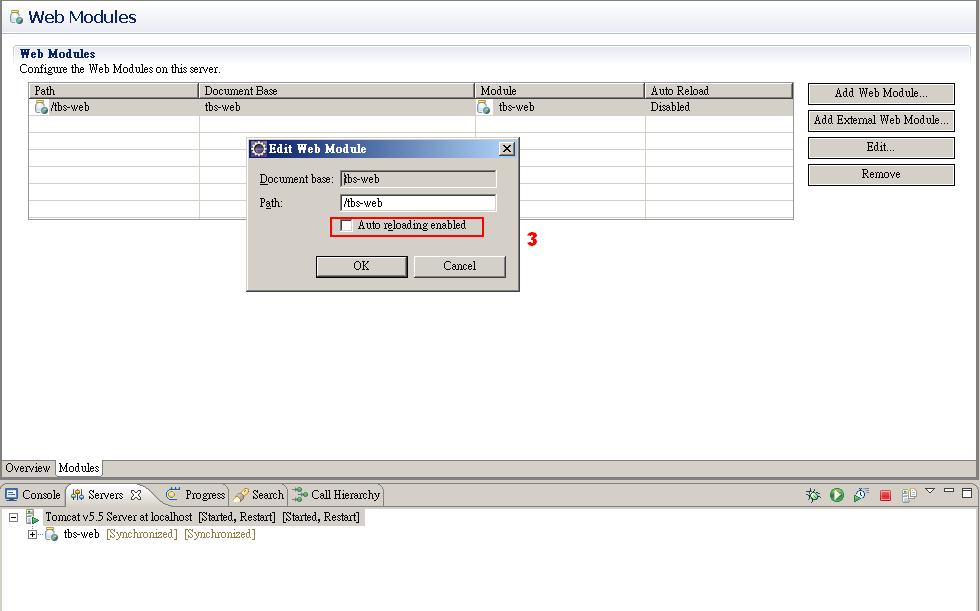Open Edit... for selected web module
This screenshot has height=611, width=980.
[881, 147]
